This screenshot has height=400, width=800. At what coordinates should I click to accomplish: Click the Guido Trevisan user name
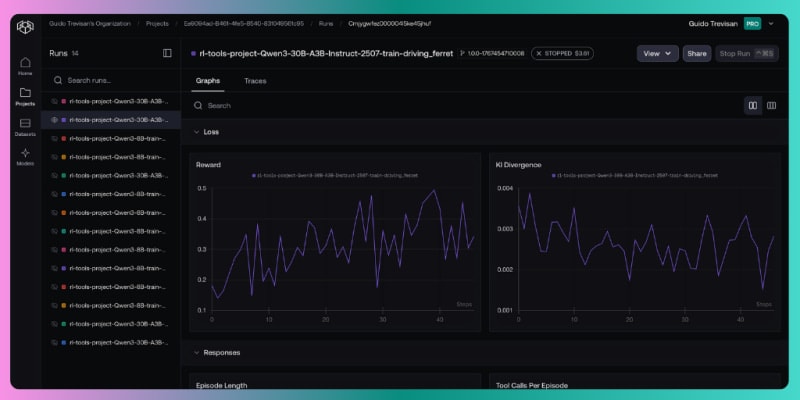(713, 23)
